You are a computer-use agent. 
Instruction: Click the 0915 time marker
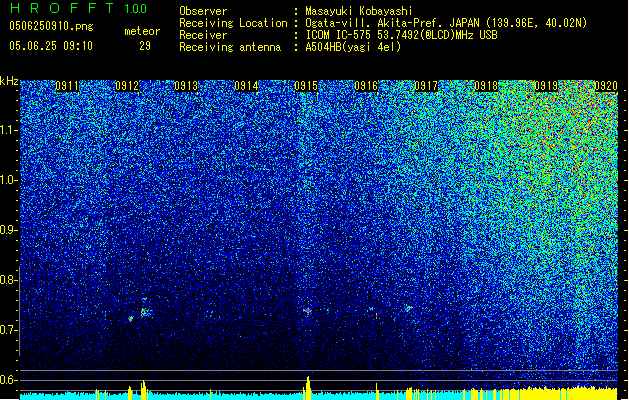306,86
